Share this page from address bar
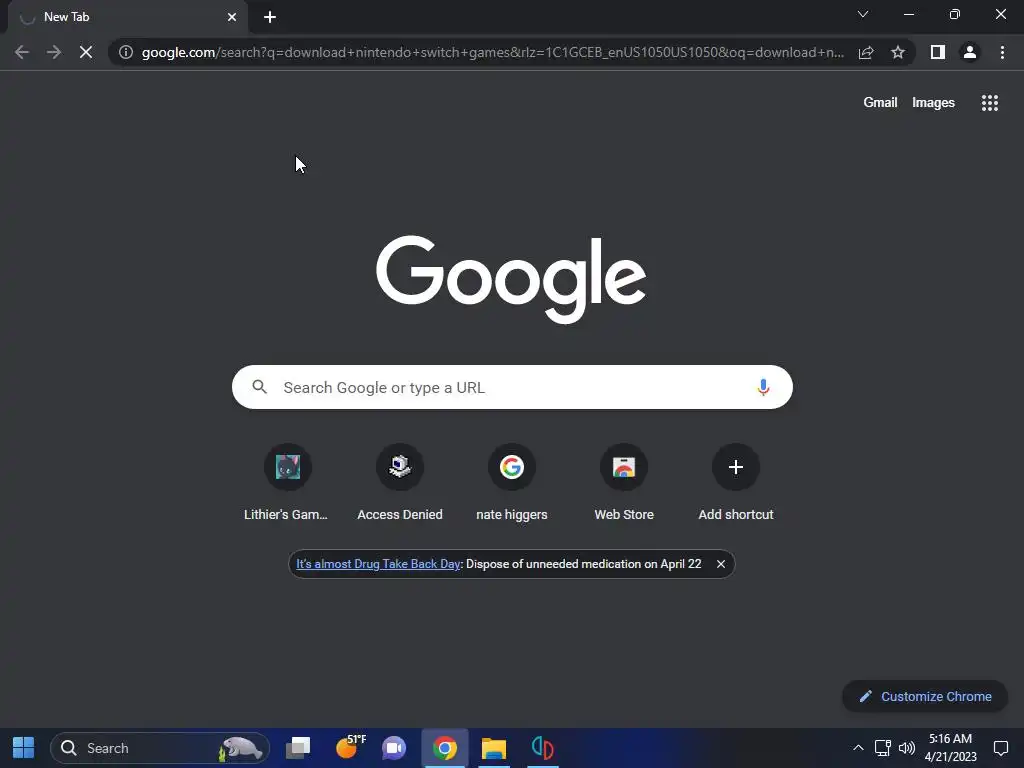Image resolution: width=1024 pixels, height=768 pixels. (866, 52)
